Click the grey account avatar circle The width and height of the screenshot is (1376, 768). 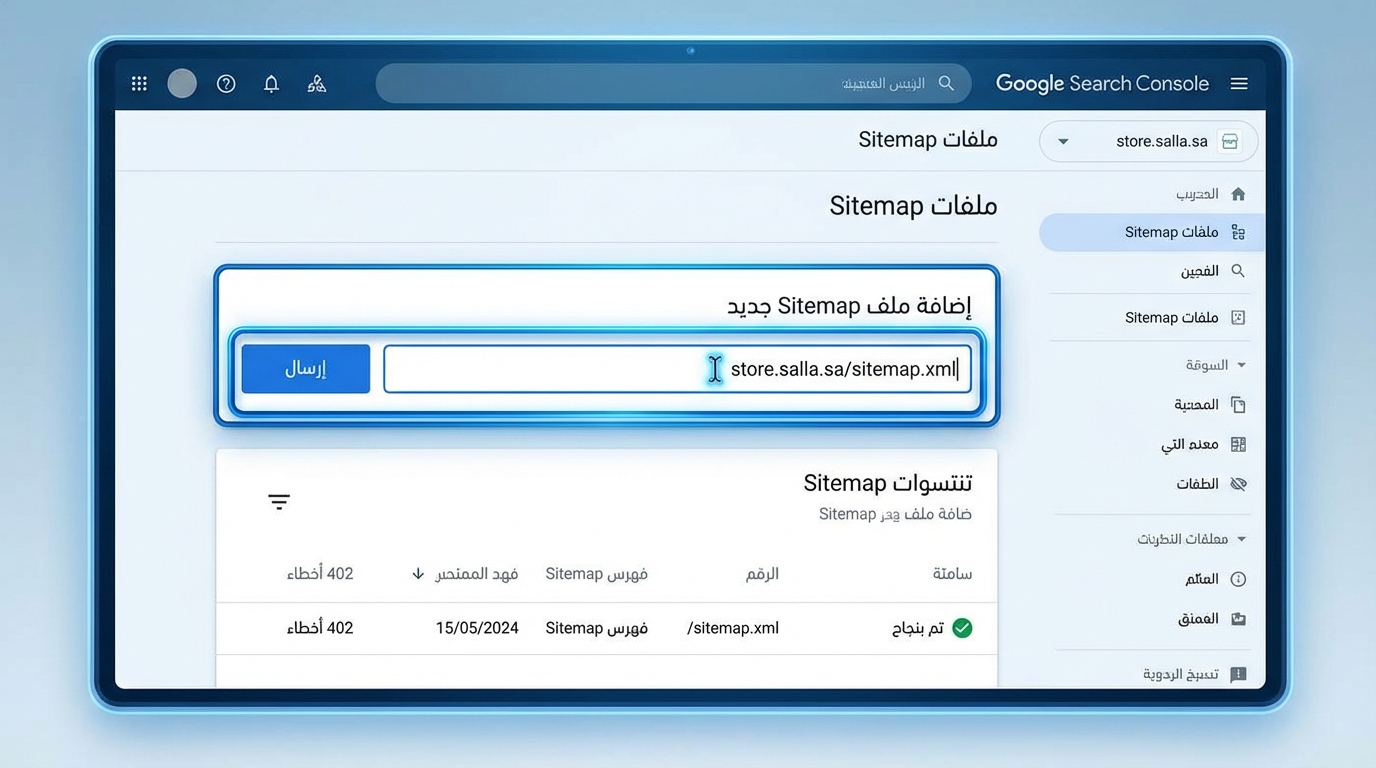(182, 83)
